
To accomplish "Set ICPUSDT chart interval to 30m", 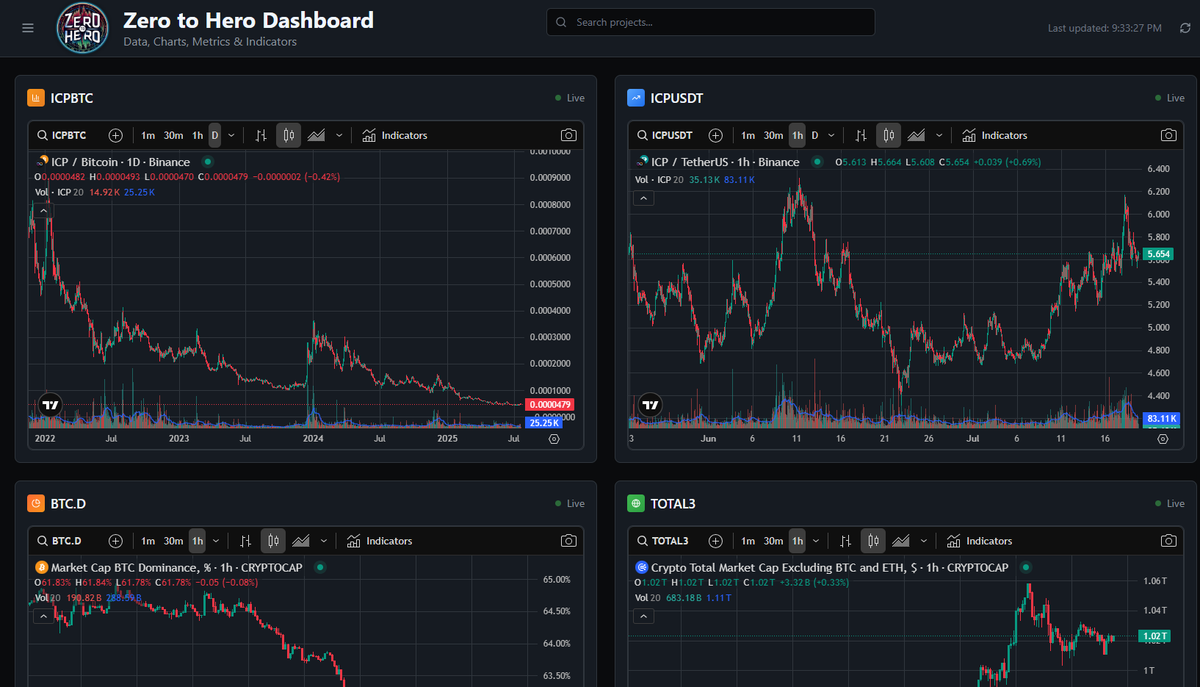I will (x=773, y=135).
